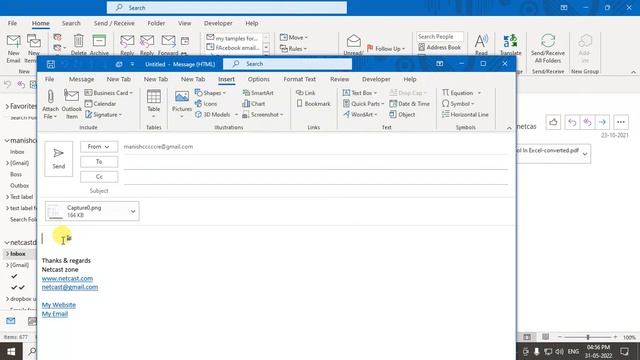
Task: Open Windows Start menu
Action: pyautogui.click(x=11, y=351)
